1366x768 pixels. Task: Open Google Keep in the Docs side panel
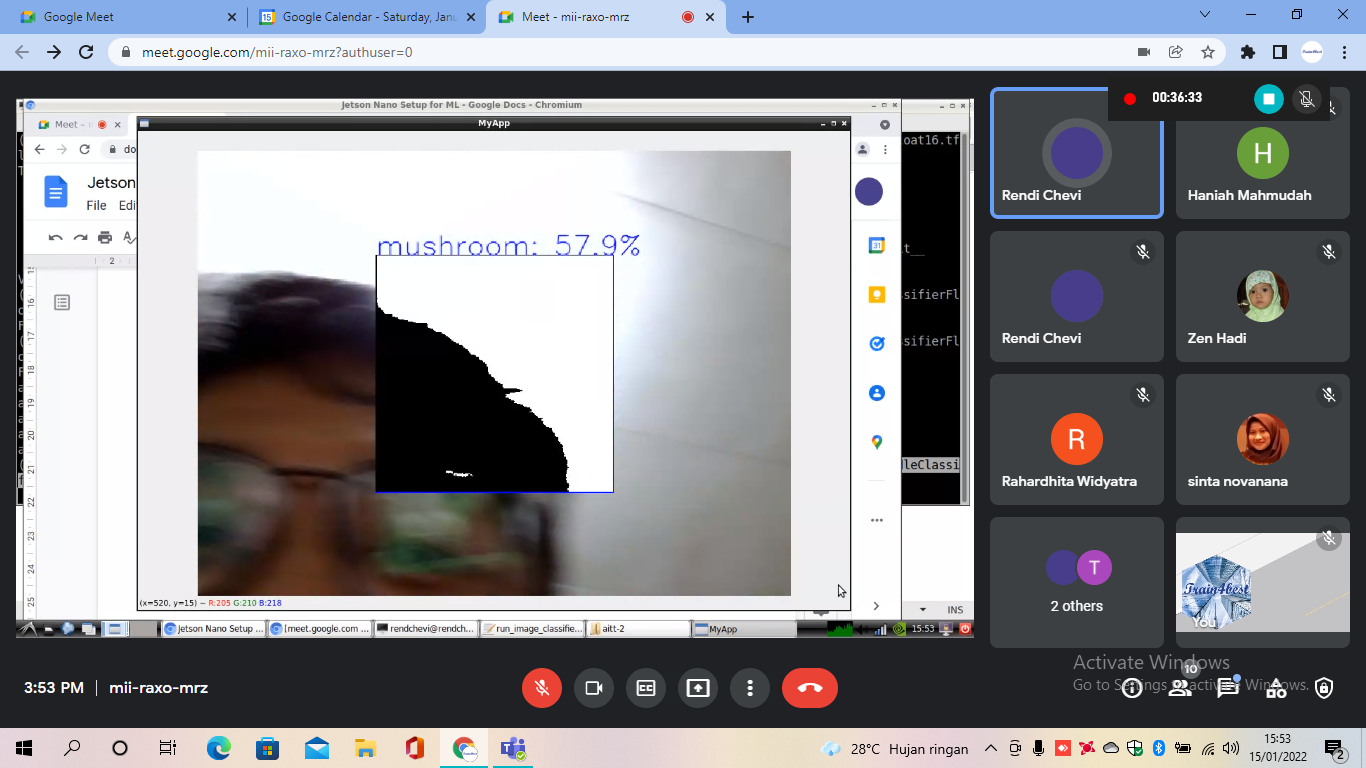click(x=877, y=294)
